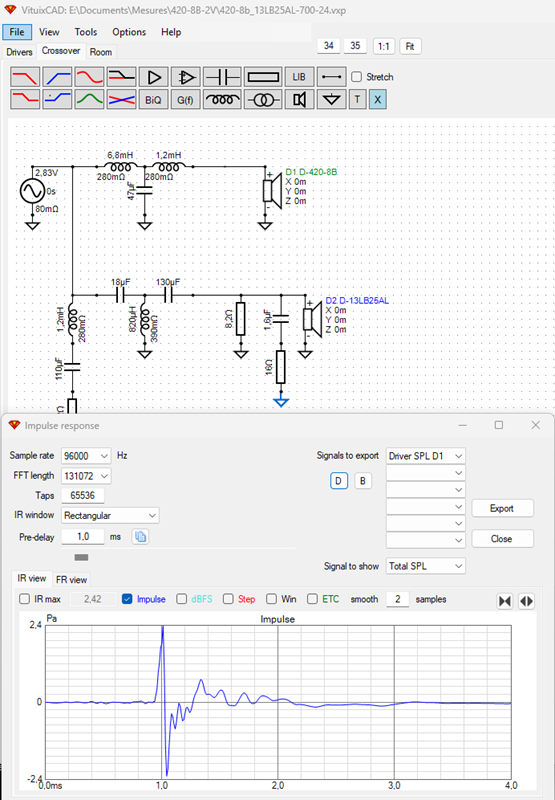The image size is (555, 800).
Task: Open the Driver SPL D1 export dropdown
Action: pos(425,456)
